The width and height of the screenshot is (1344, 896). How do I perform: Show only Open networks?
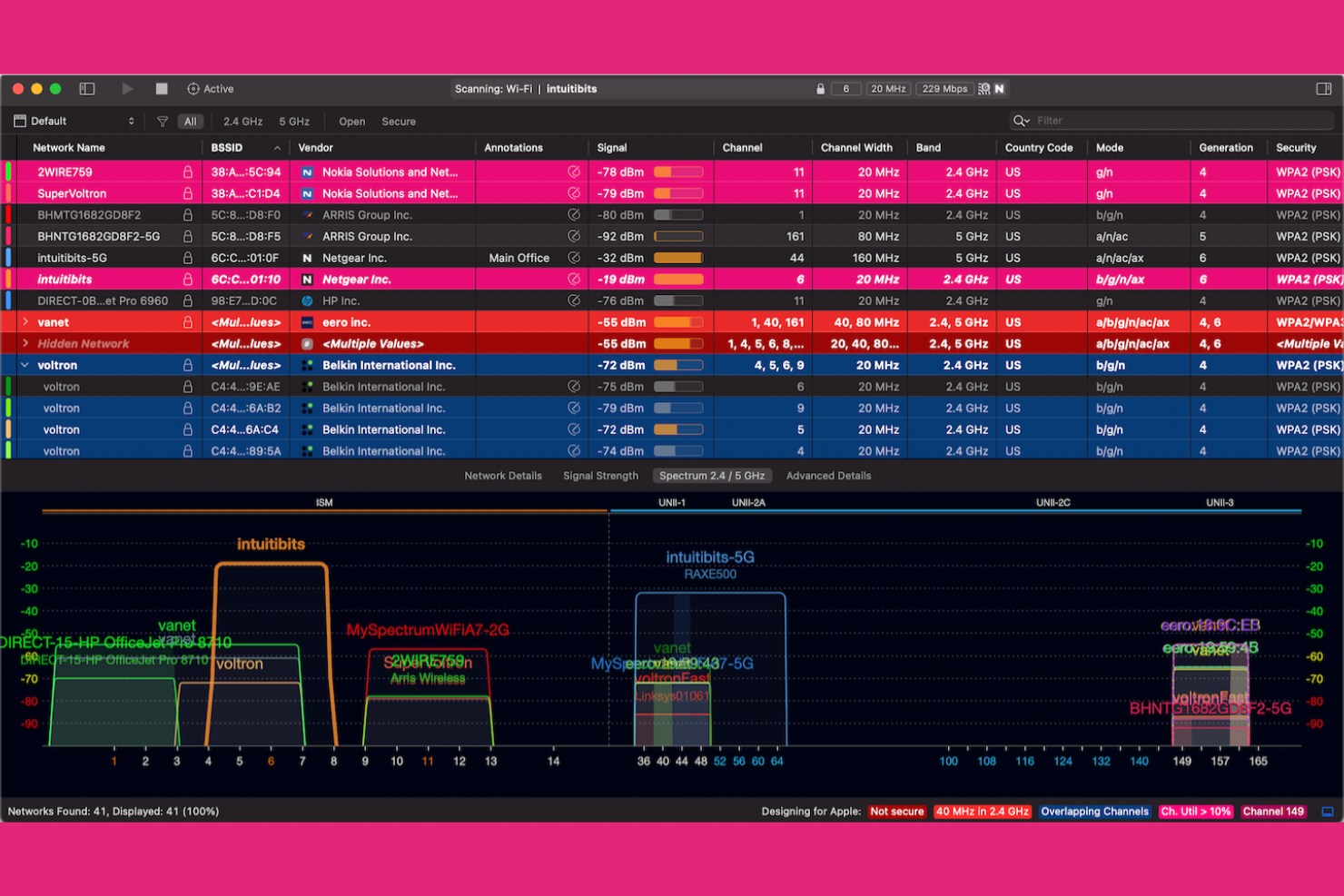[351, 122]
